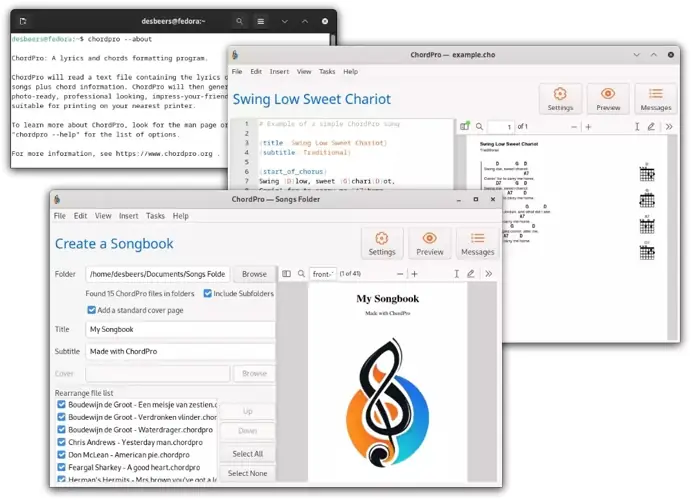The width and height of the screenshot is (691, 500).
Task: Open Insert menu in example.cho window
Action: click(279, 72)
